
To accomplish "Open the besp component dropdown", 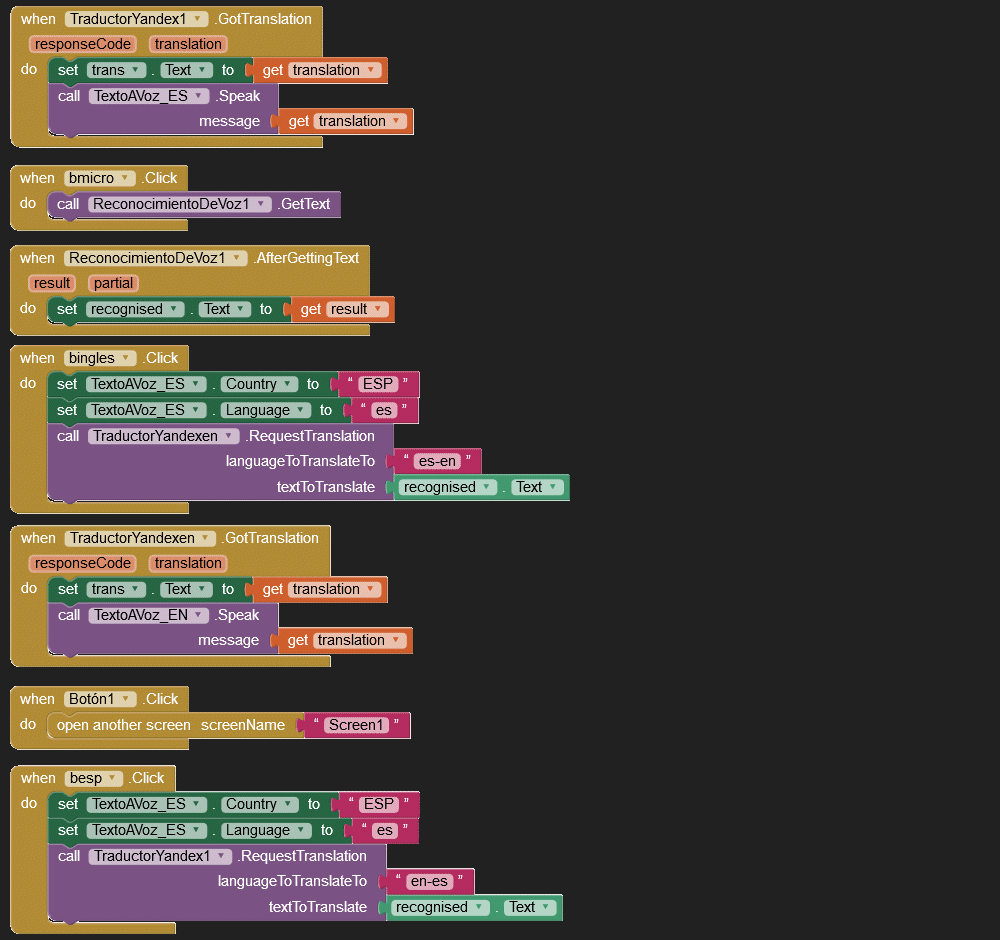I will pos(115,778).
